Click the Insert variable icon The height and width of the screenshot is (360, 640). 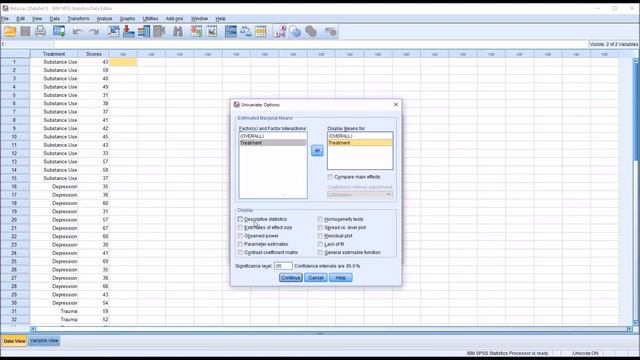211,31
